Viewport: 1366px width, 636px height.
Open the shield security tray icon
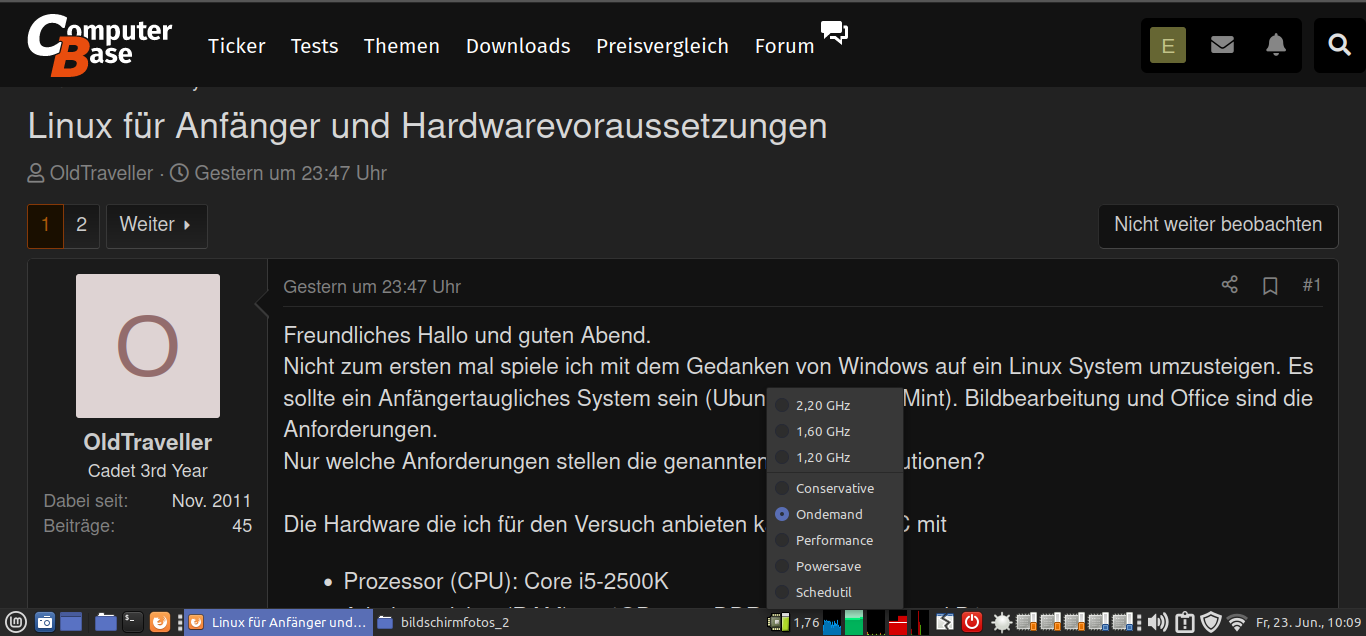pyautogui.click(x=1211, y=622)
